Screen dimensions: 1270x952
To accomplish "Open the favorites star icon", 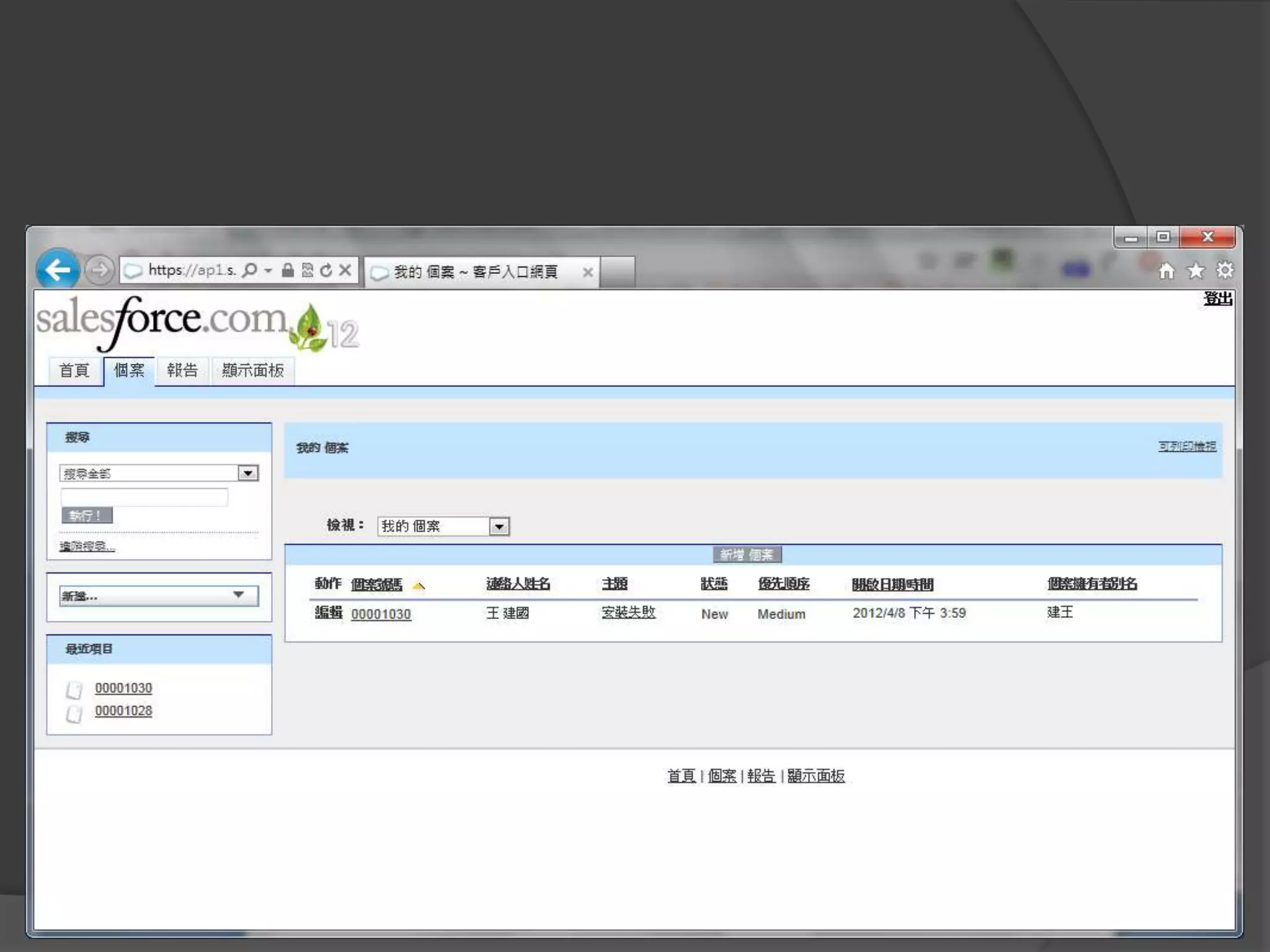I will pos(1196,271).
